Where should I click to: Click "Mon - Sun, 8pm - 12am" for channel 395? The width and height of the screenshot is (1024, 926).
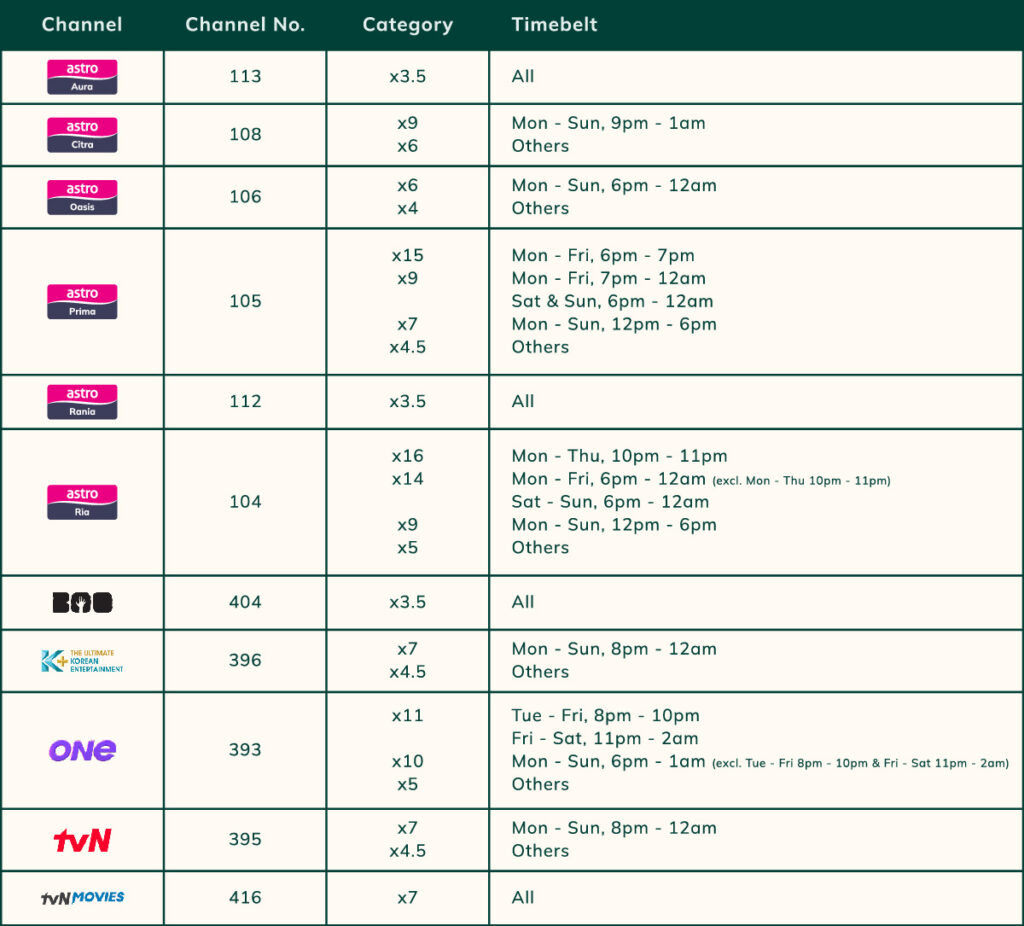614,828
